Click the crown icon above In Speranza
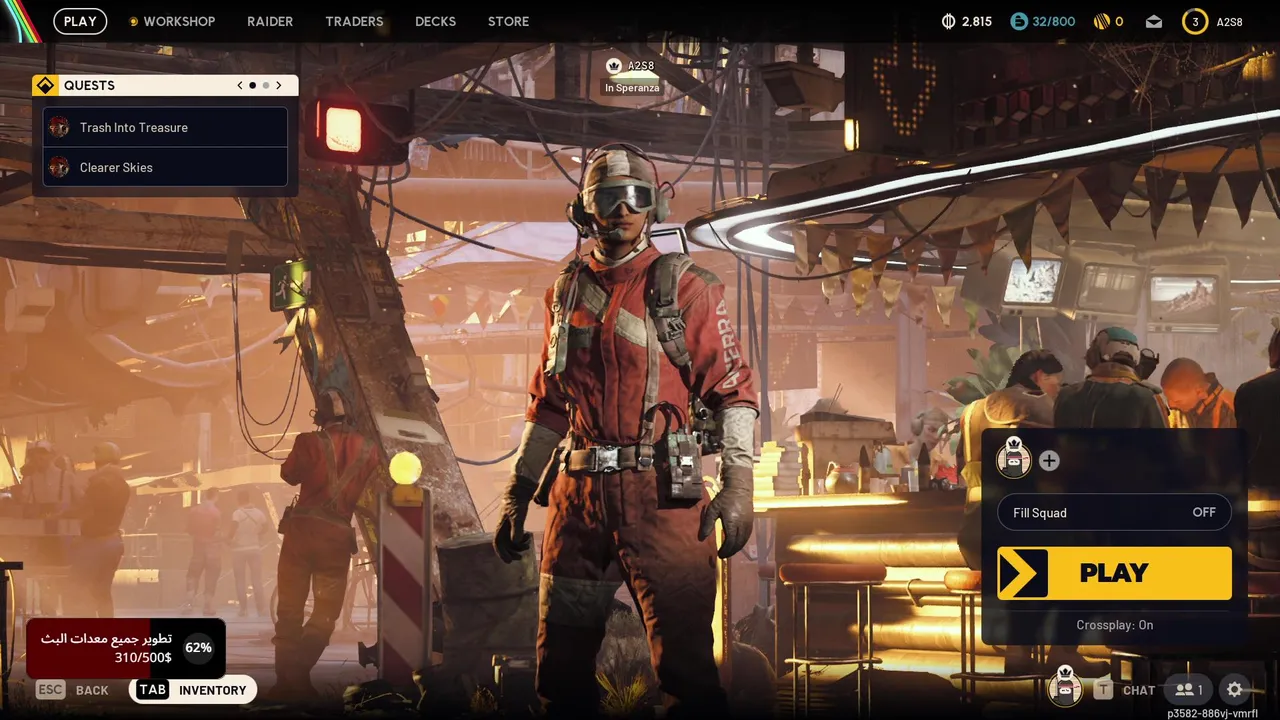This screenshot has height=720, width=1280. (x=614, y=66)
